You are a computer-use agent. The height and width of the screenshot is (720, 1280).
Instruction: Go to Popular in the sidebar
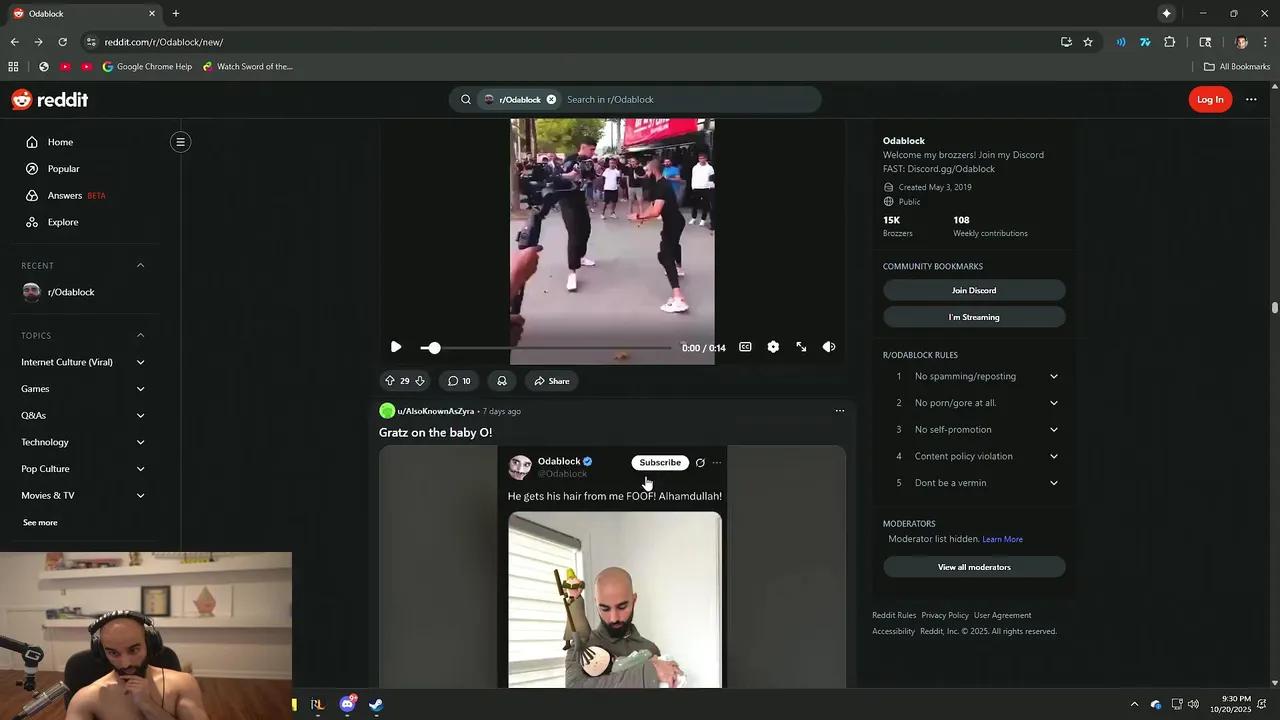[63, 169]
